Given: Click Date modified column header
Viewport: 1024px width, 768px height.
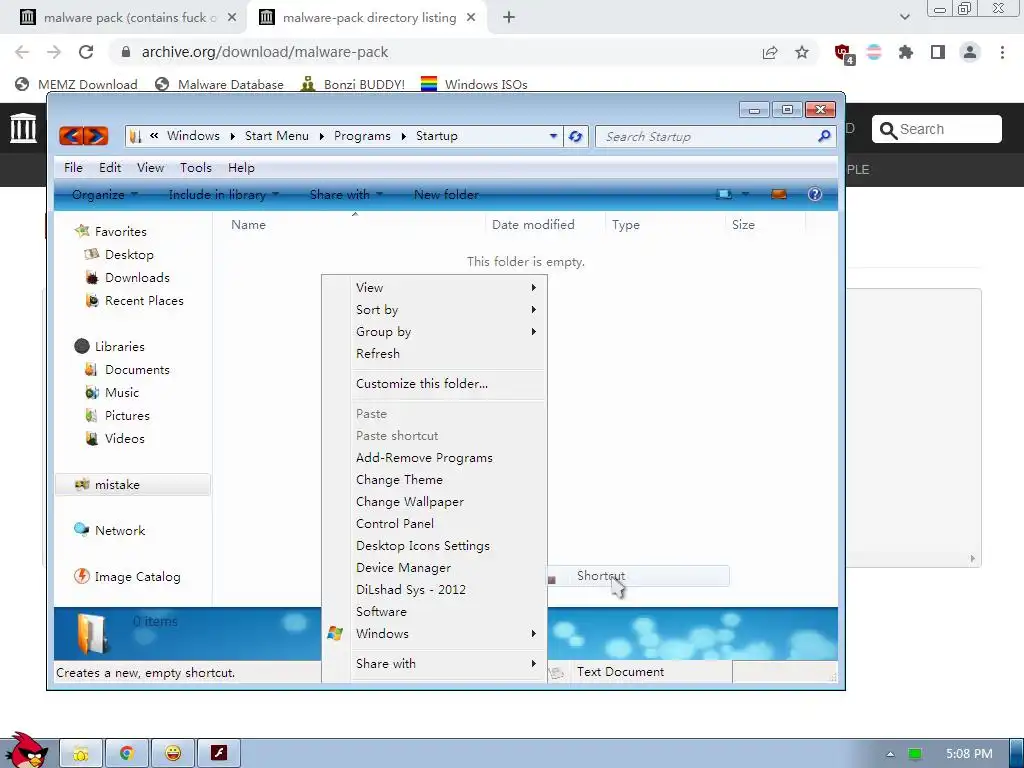Looking at the screenshot, I should [x=545, y=225].
